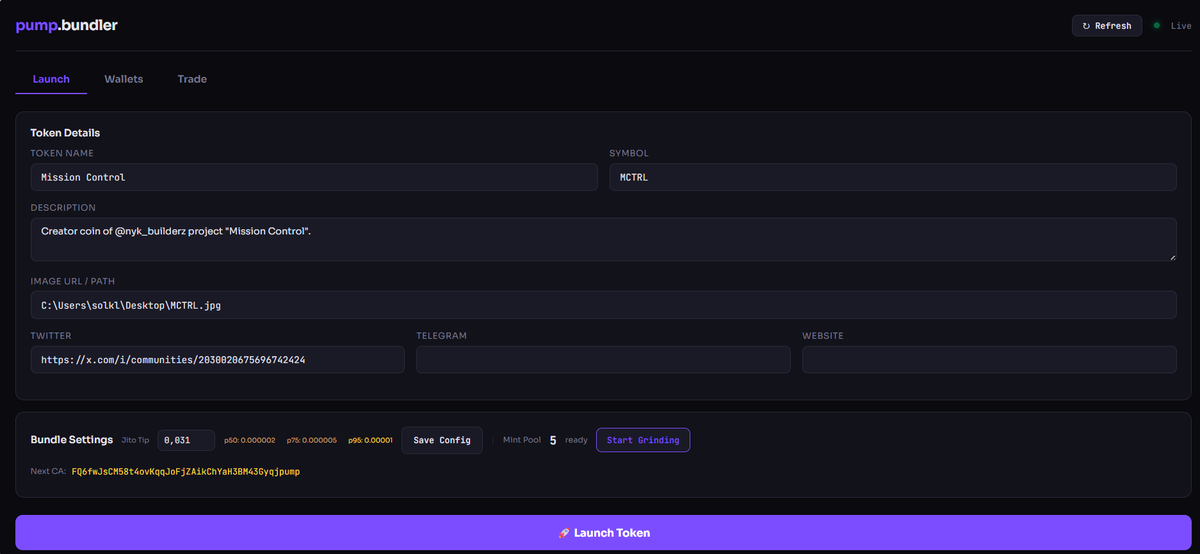
Task: Switch to the Launch tab
Action: [51, 79]
